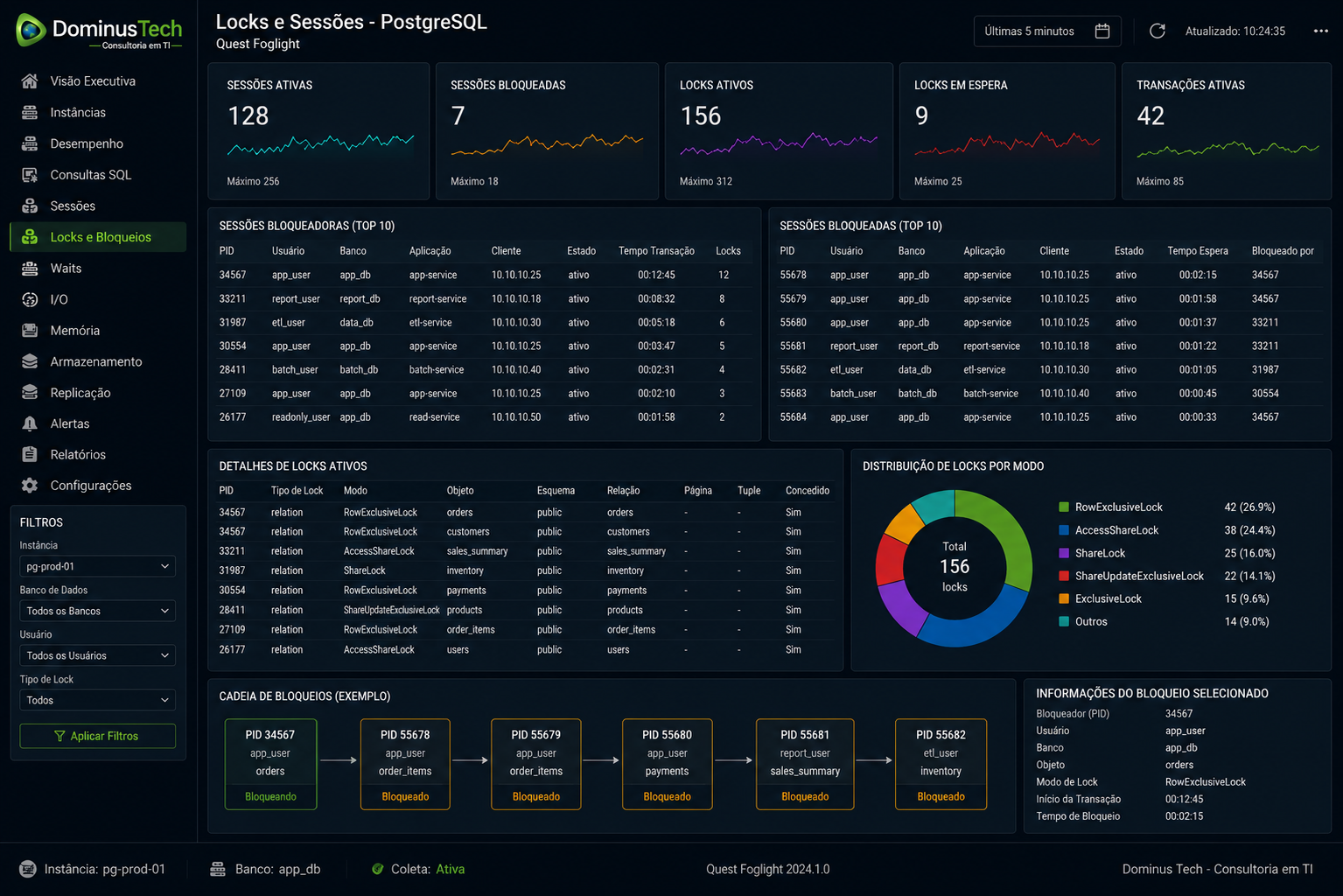Click blocked session PID 55684 cell
Viewport: 1343px width, 896px height.
(x=794, y=417)
